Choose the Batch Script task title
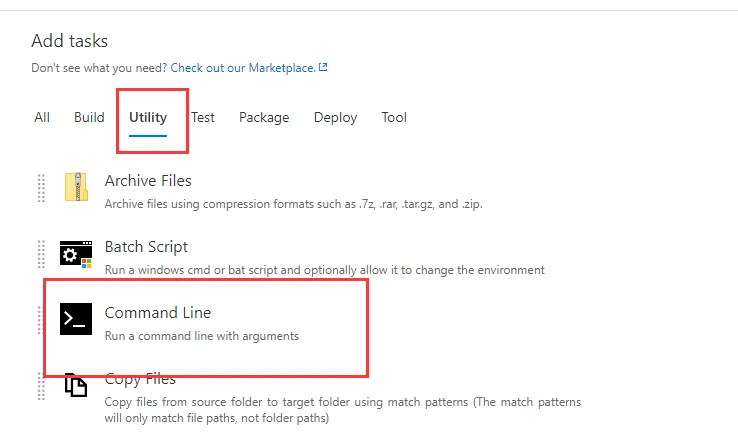 (146, 247)
